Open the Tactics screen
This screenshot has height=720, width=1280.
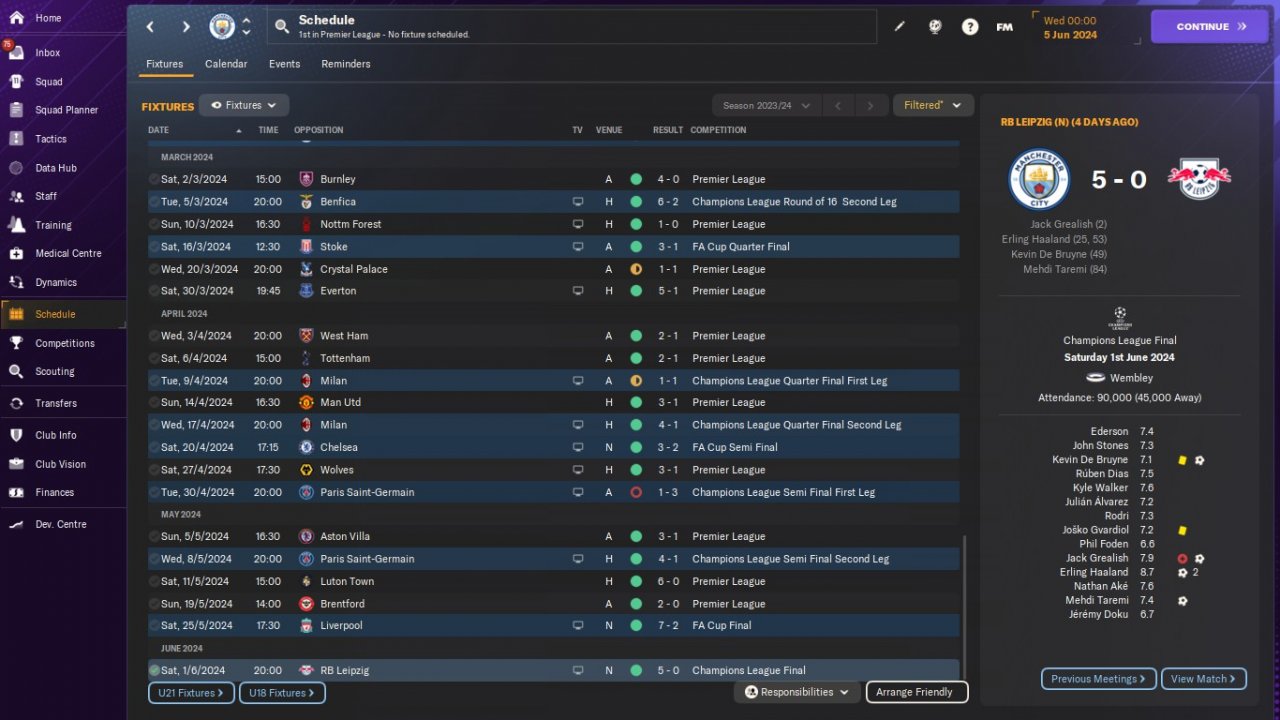click(x=51, y=139)
